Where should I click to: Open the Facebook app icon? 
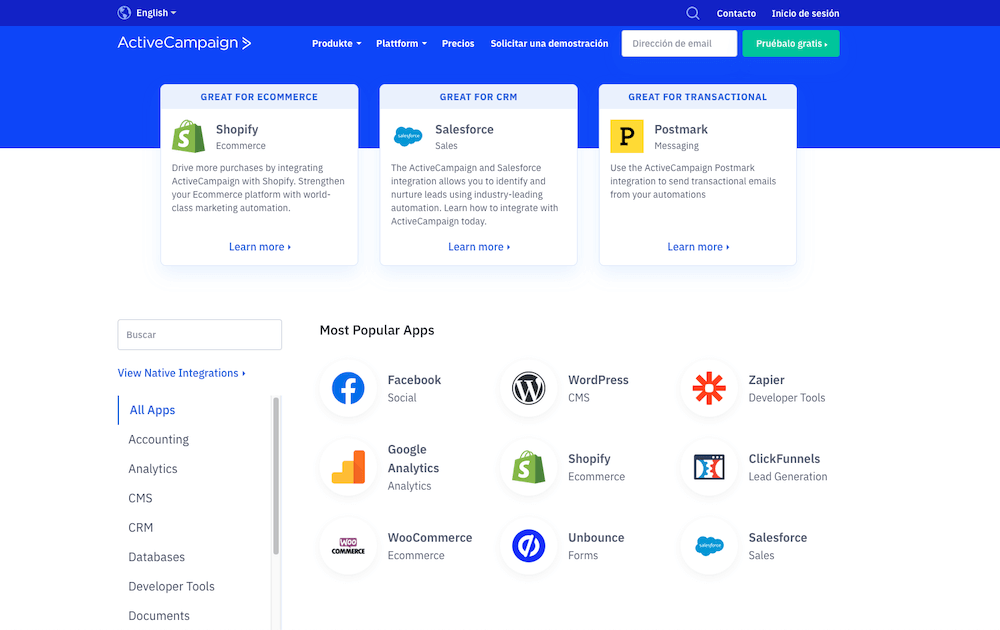(348, 388)
